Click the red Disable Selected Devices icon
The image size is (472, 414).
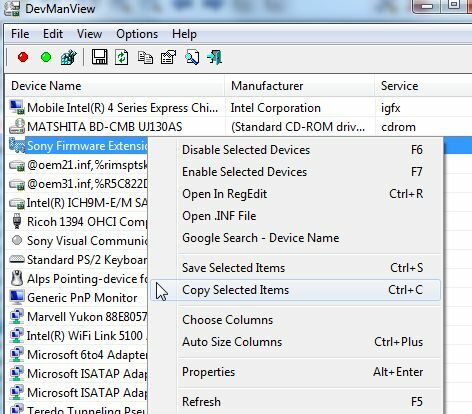point(23,57)
